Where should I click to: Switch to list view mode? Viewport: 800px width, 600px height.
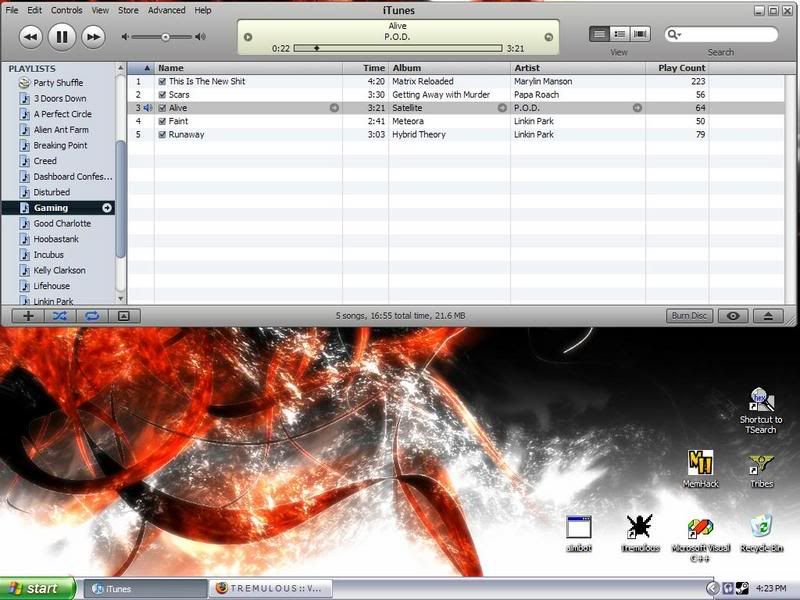pos(599,34)
